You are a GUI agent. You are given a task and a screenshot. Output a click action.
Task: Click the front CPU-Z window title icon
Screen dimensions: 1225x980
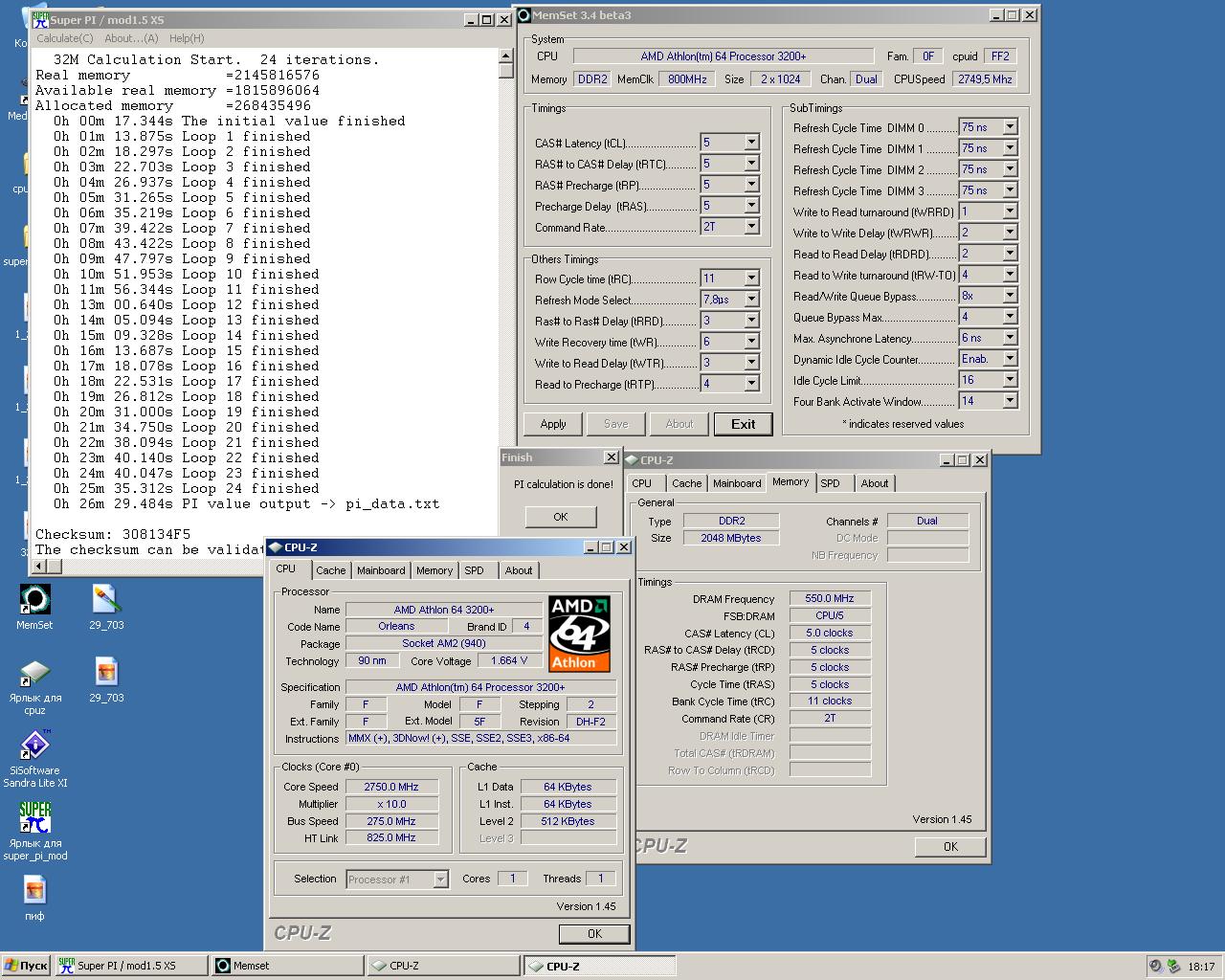click(x=275, y=547)
